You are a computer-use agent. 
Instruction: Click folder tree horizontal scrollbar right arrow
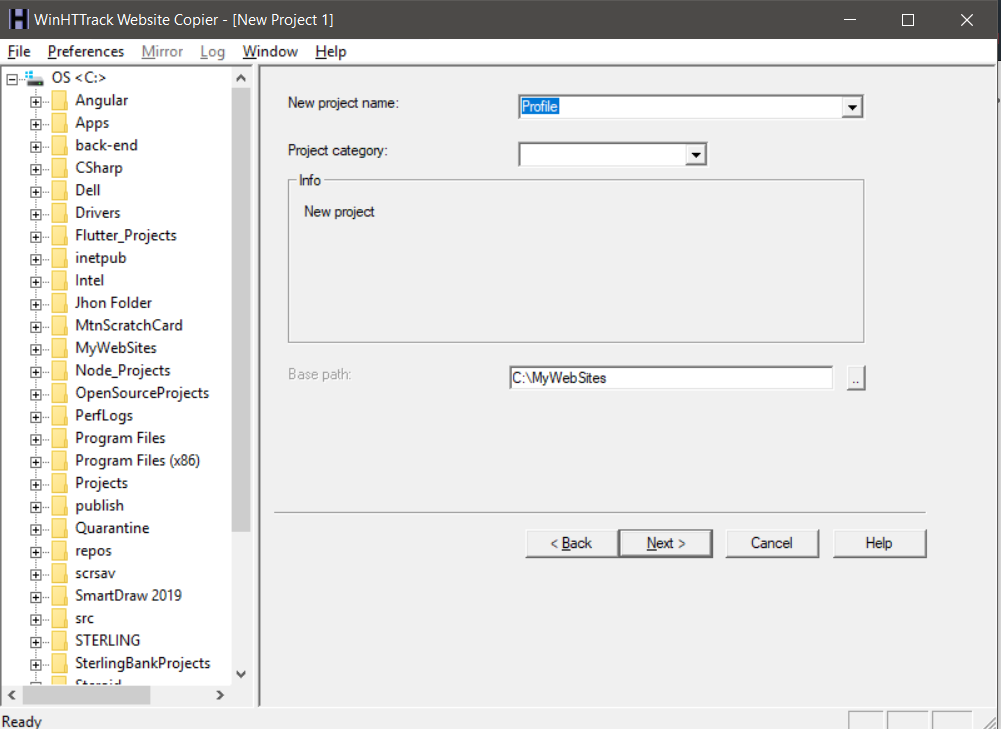(x=220, y=695)
